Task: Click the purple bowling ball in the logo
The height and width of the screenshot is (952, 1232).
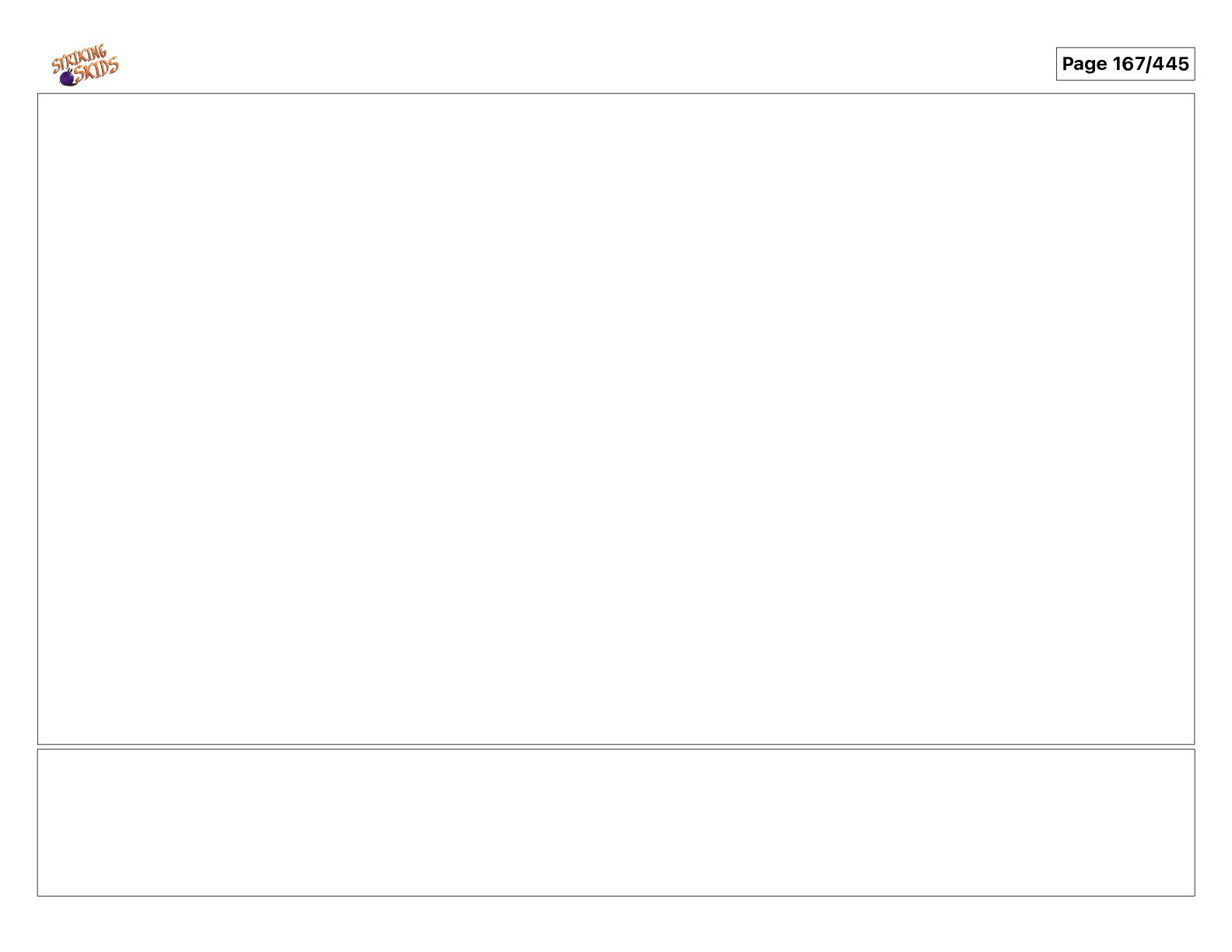Action: (x=67, y=79)
